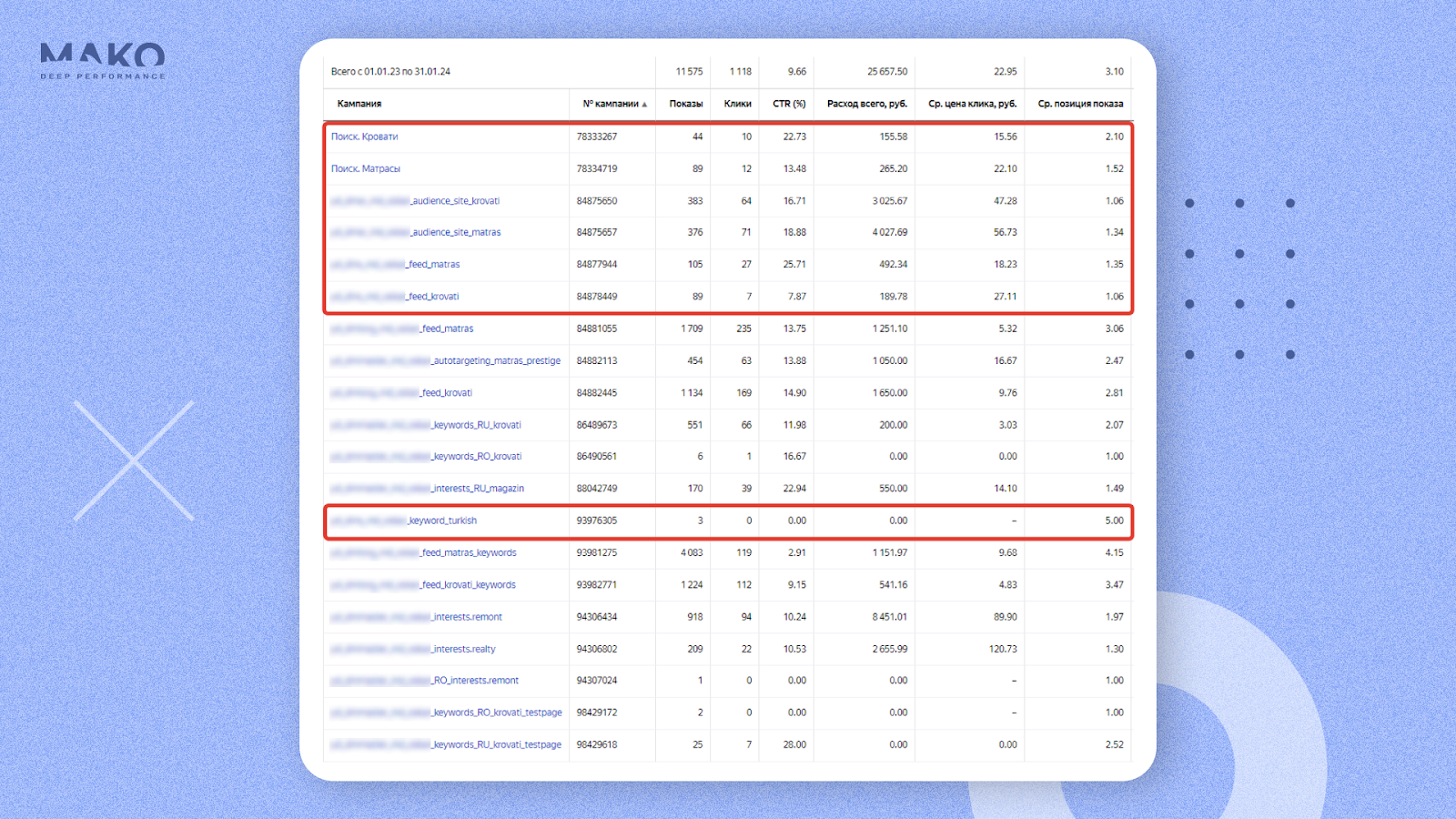The height and width of the screenshot is (819, 1456).
Task: Click the total impressions value 11 575
Action: point(689,71)
